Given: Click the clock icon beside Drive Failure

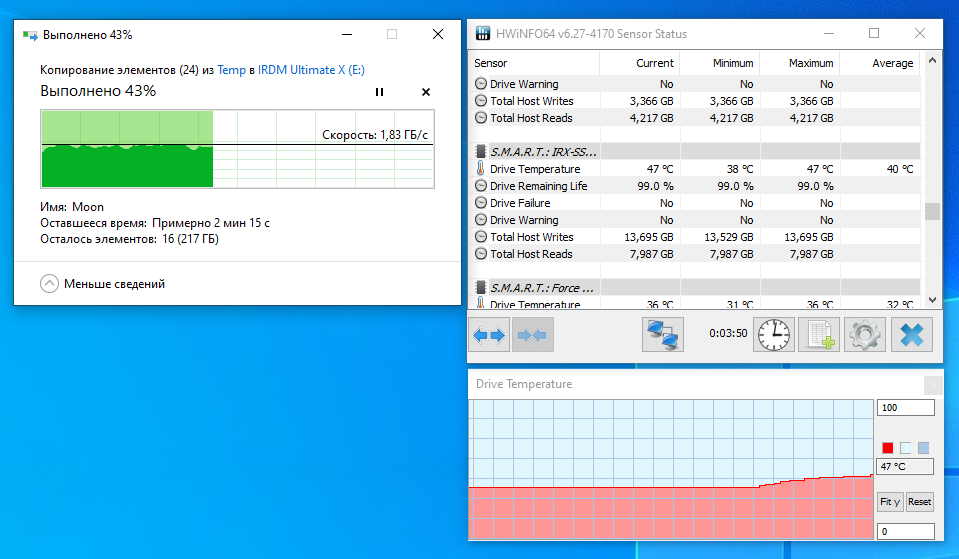Looking at the screenshot, I should [481, 203].
